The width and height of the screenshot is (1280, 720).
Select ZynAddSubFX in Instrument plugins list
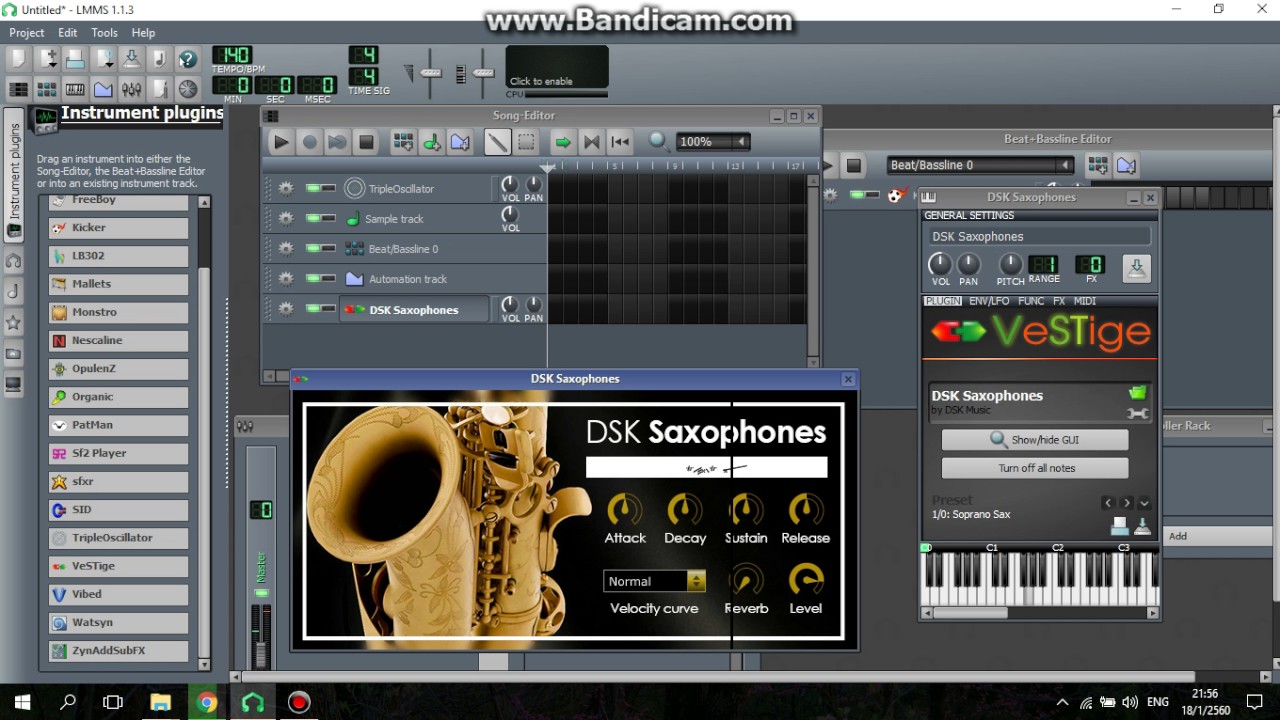(x=118, y=650)
